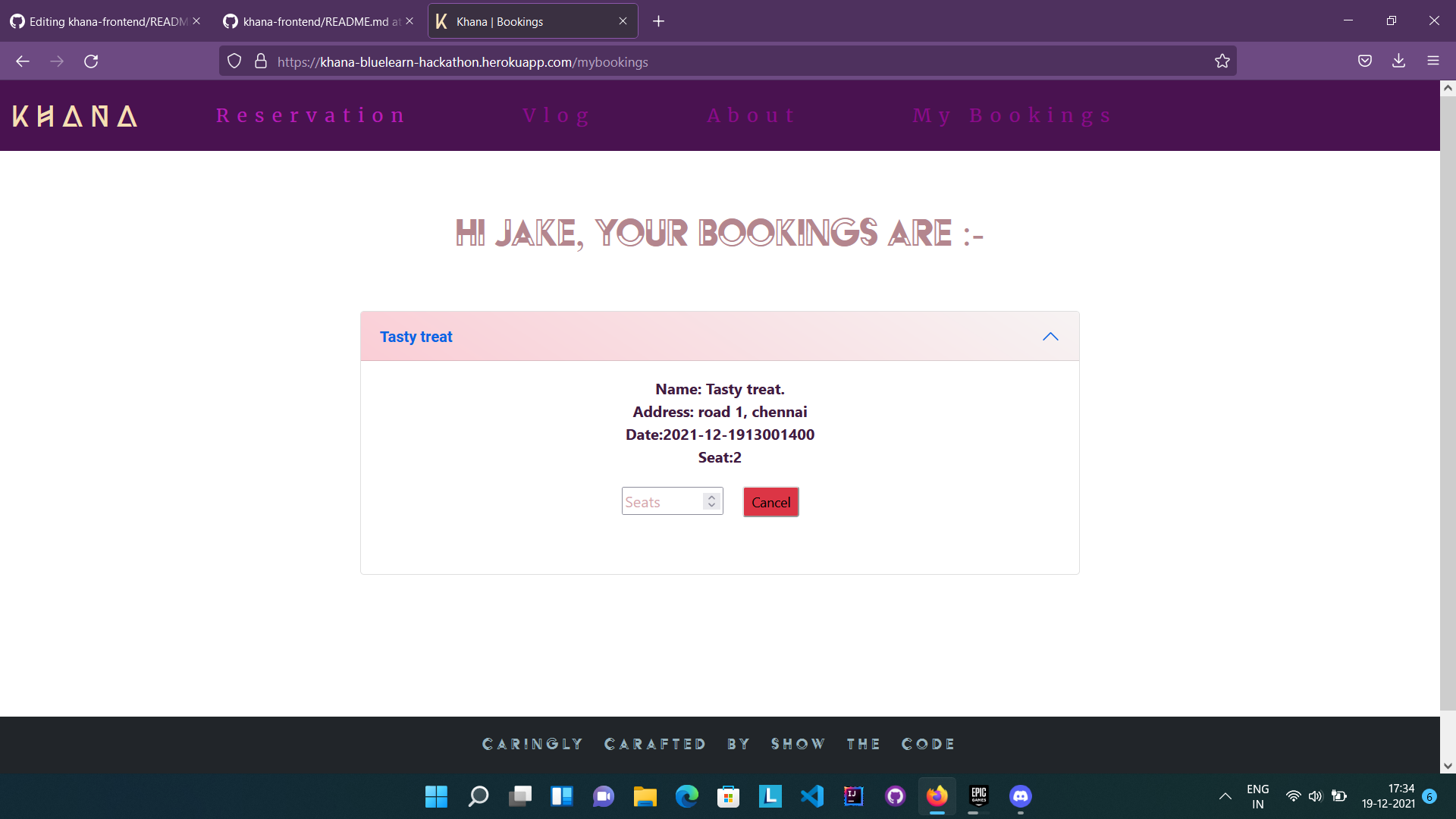Go to the My Bookings nav item
Screen dimensions: 1456x819
[x=1012, y=116]
